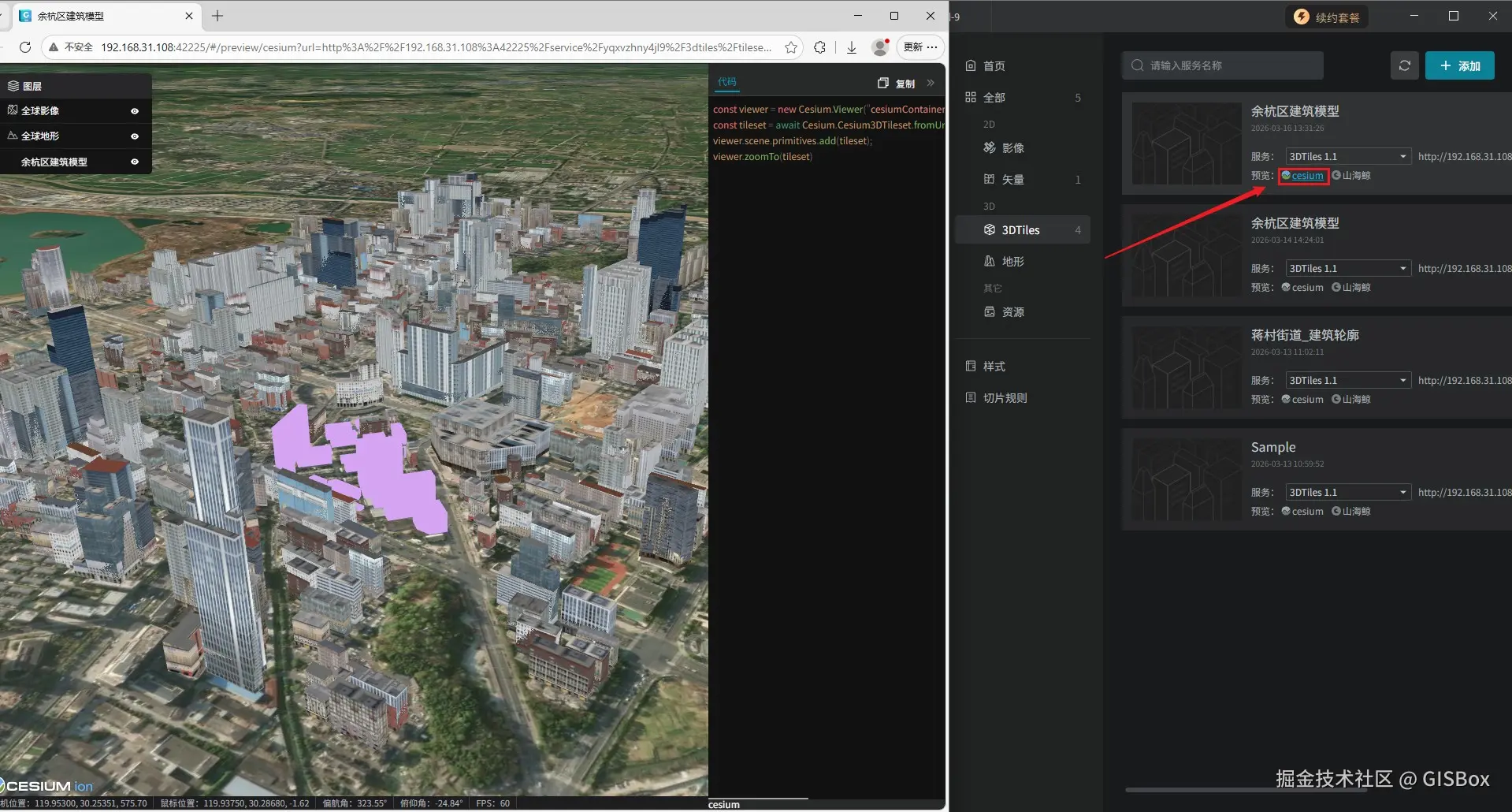This screenshot has width=1512, height=812.
Task: Open the 矢量 category
Action: click(1023, 180)
